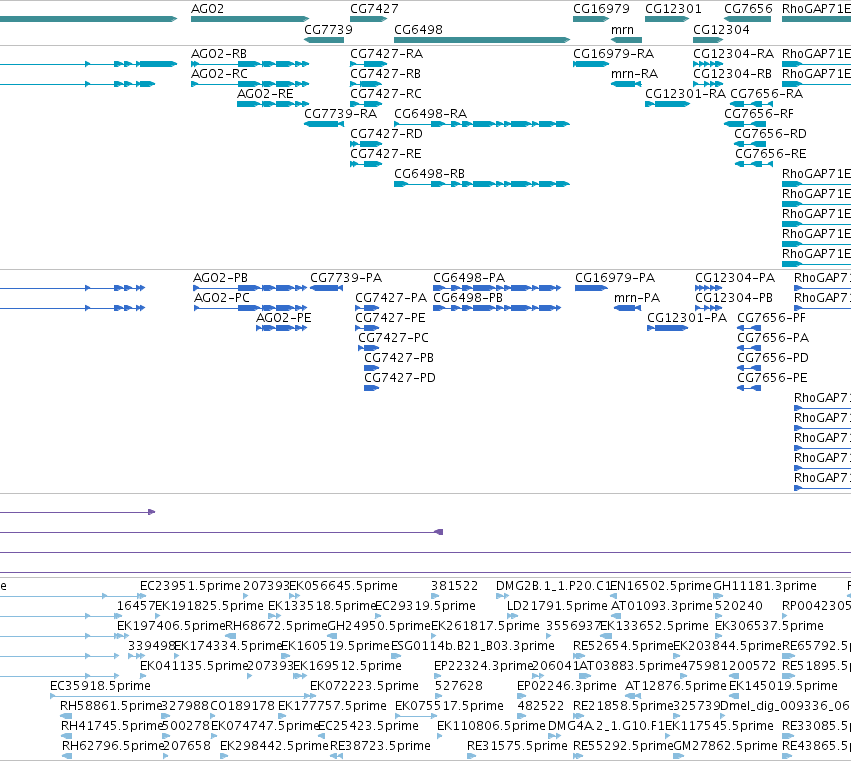Viewport: 851px width, 761px height.
Task: Select the CG16979-PA protein label
Action: 615,278
